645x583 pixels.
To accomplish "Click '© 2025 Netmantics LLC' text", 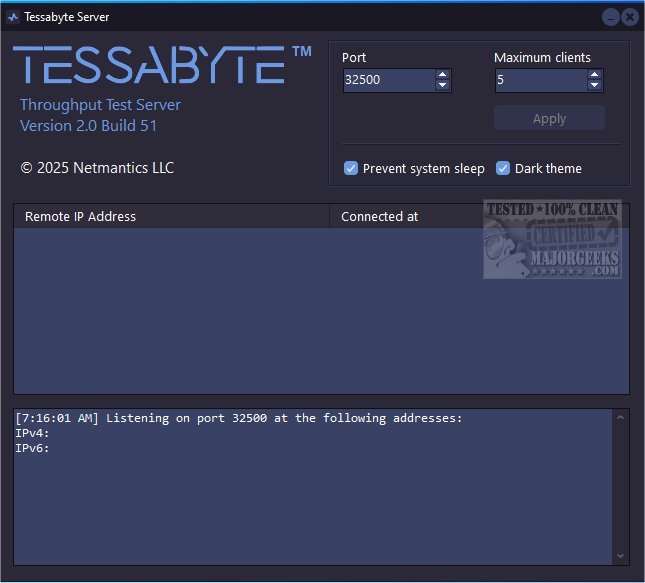I will [x=97, y=168].
